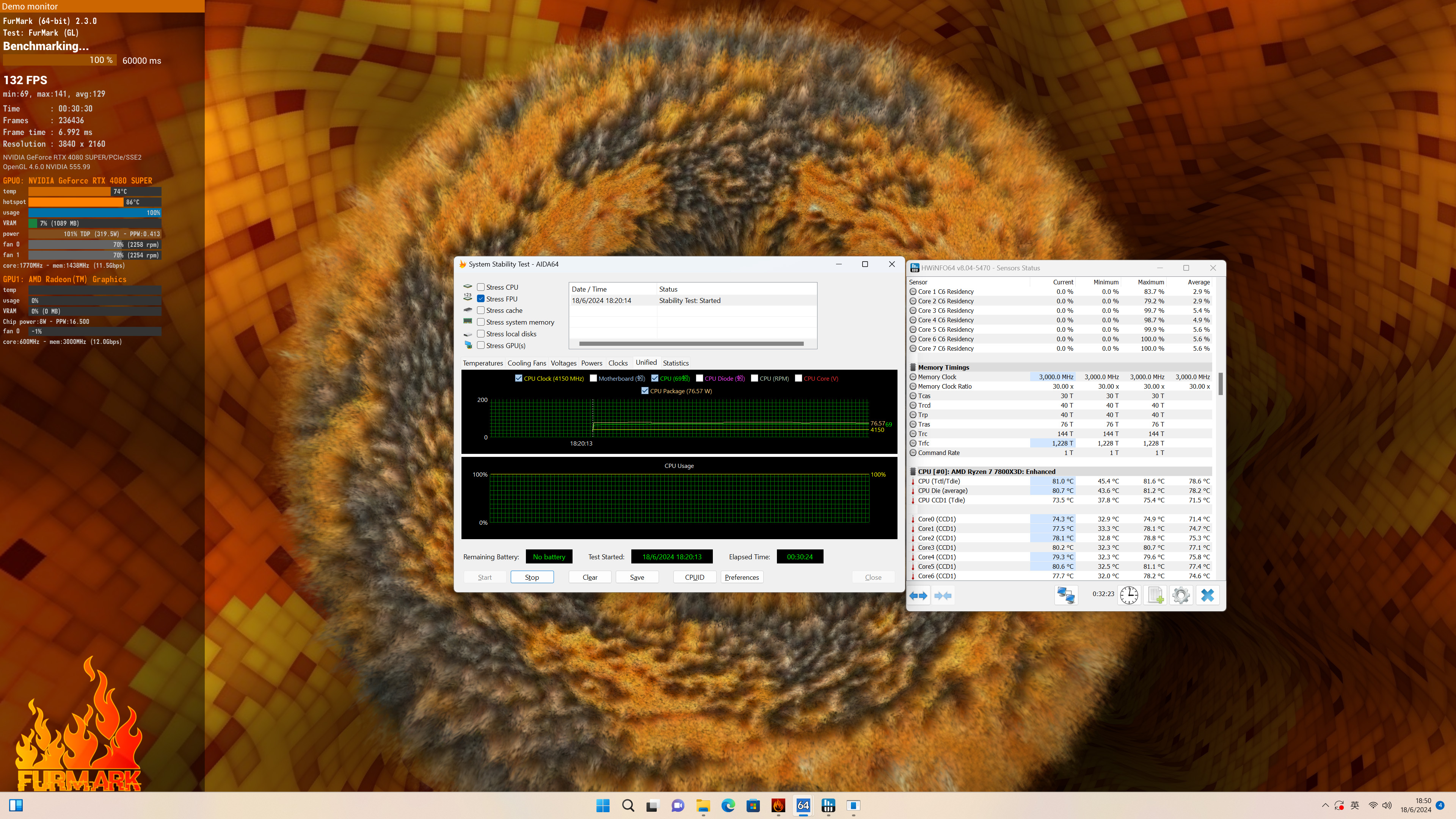Toggle Motherboard graph checkbox
This screenshot has width=1456, height=819.
click(593, 378)
